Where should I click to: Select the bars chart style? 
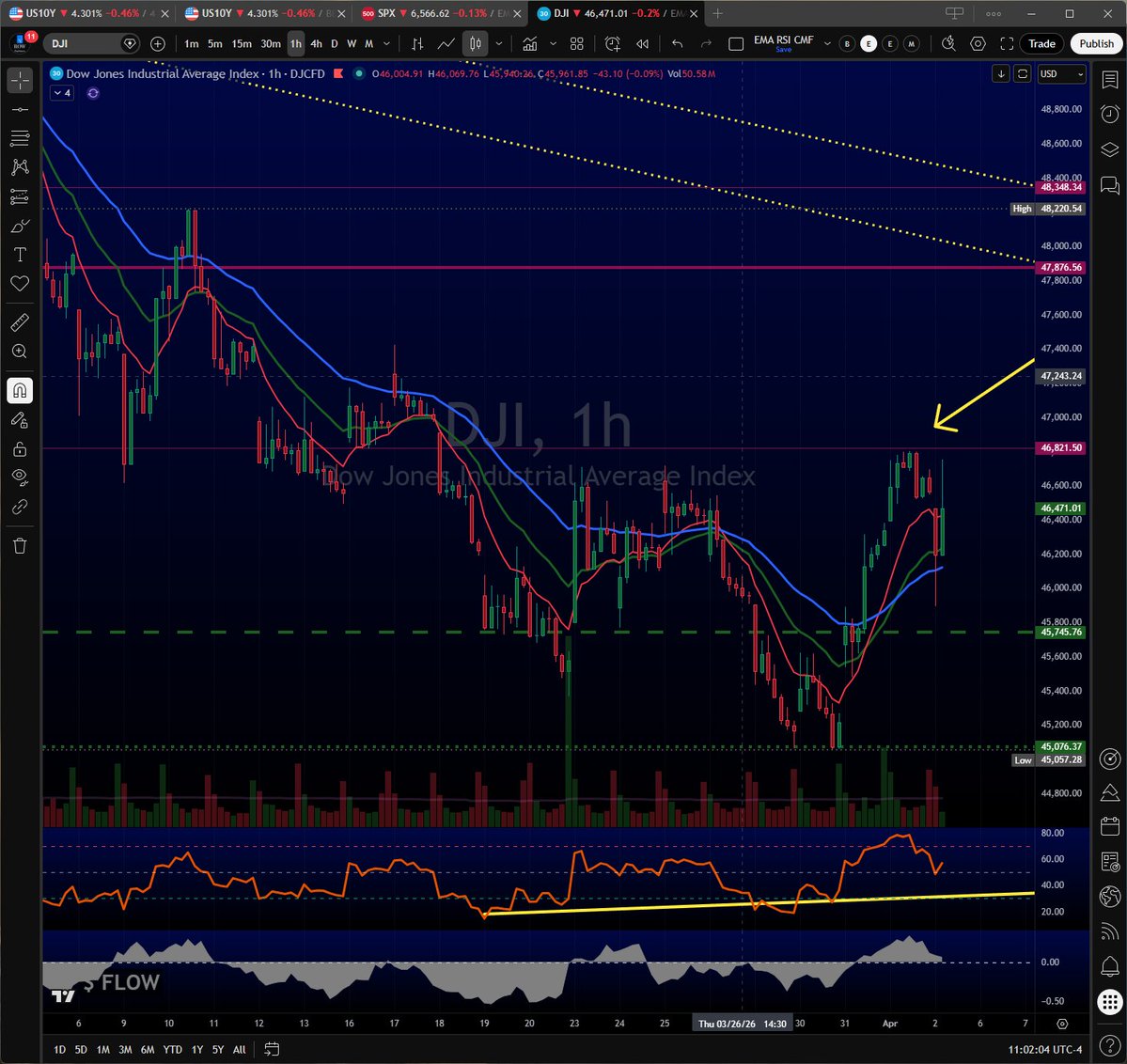pos(417,44)
